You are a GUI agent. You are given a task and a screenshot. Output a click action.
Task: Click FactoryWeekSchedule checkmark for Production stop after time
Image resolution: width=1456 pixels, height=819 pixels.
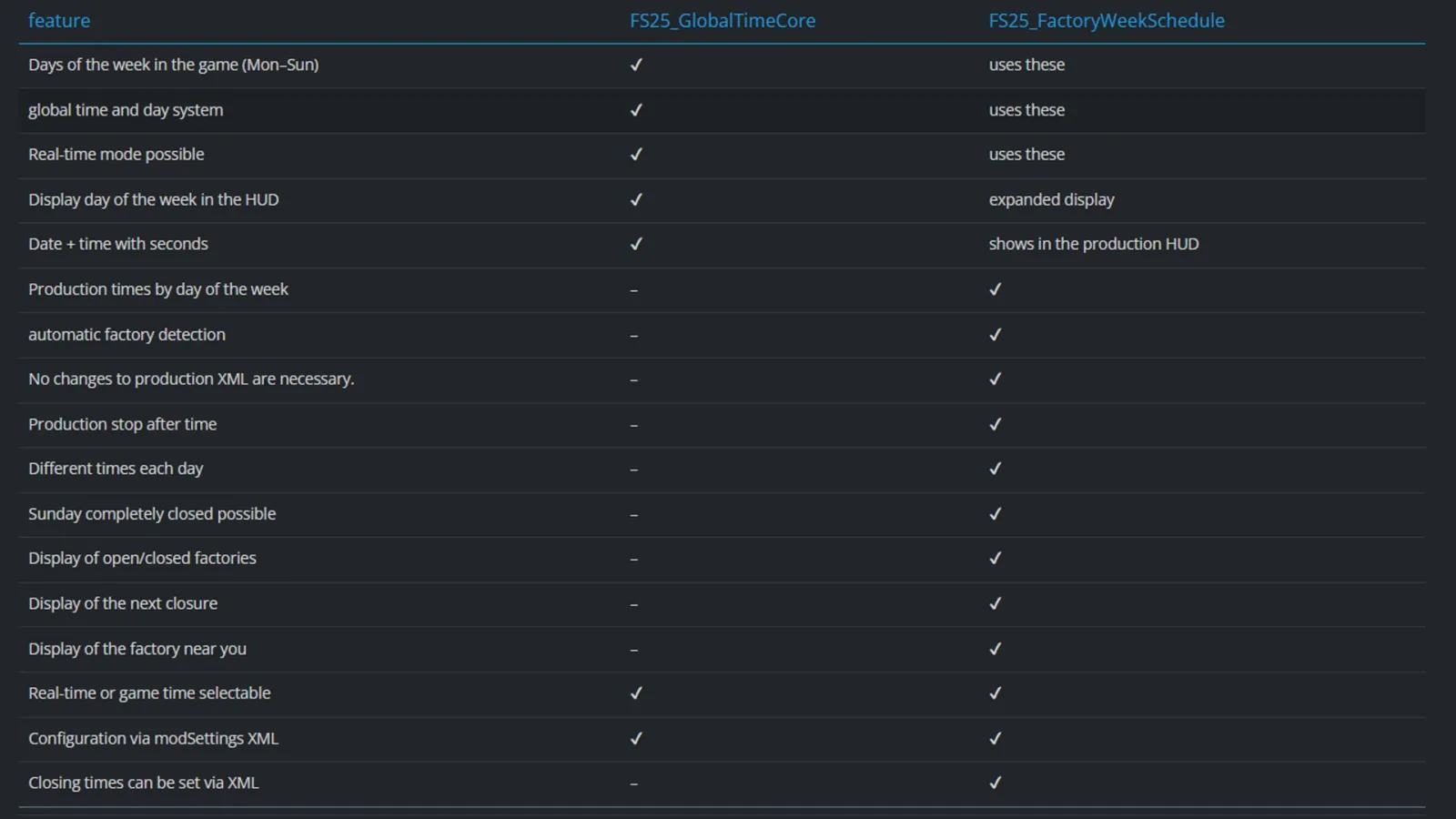996,424
